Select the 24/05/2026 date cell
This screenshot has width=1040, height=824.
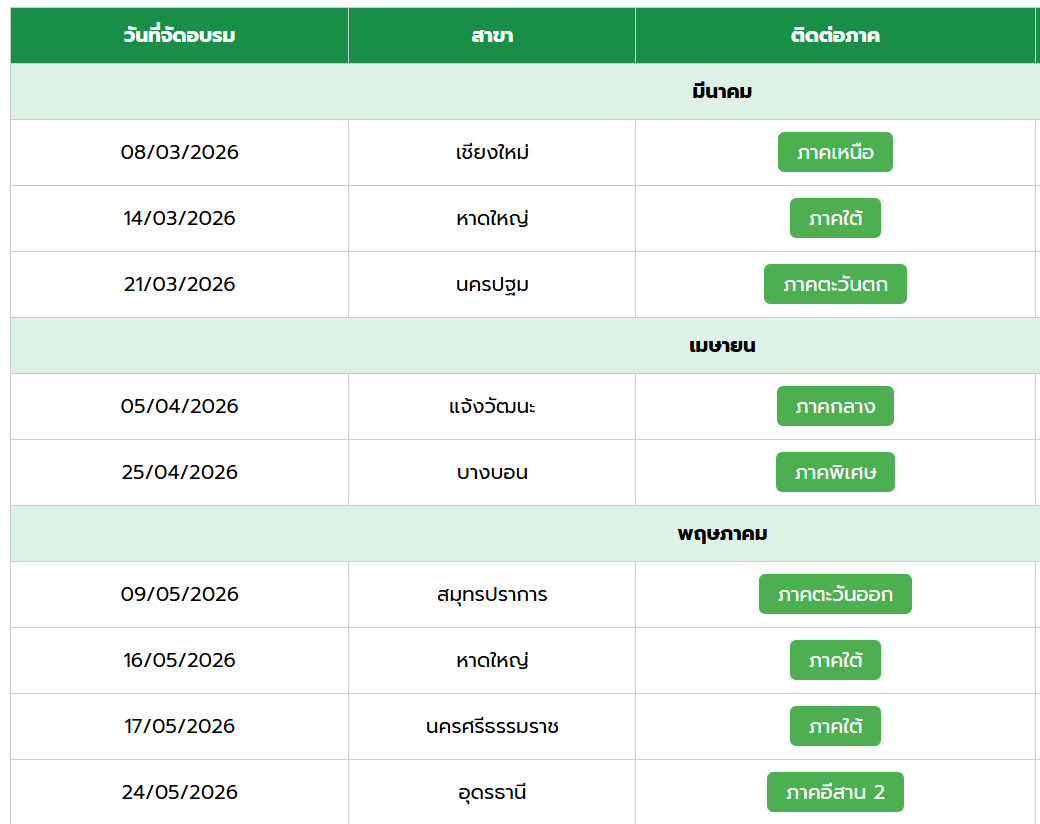coord(180,793)
